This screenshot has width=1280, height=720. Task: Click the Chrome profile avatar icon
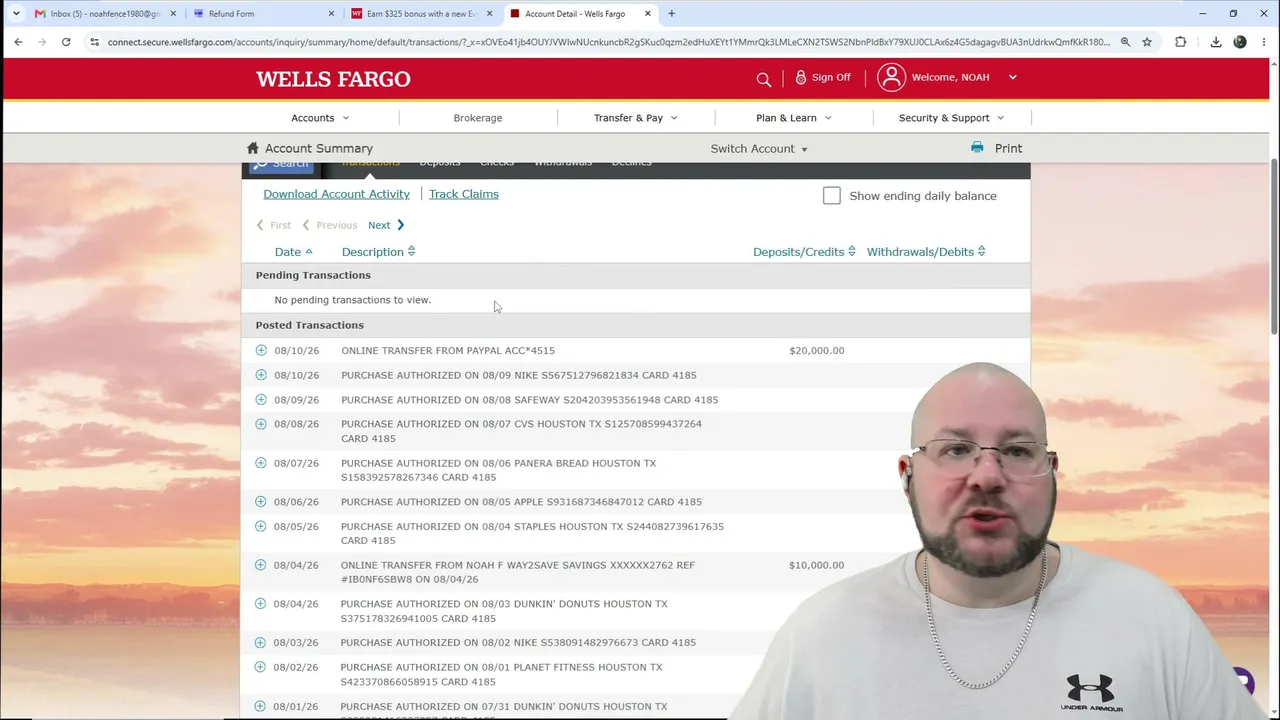click(x=1240, y=42)
